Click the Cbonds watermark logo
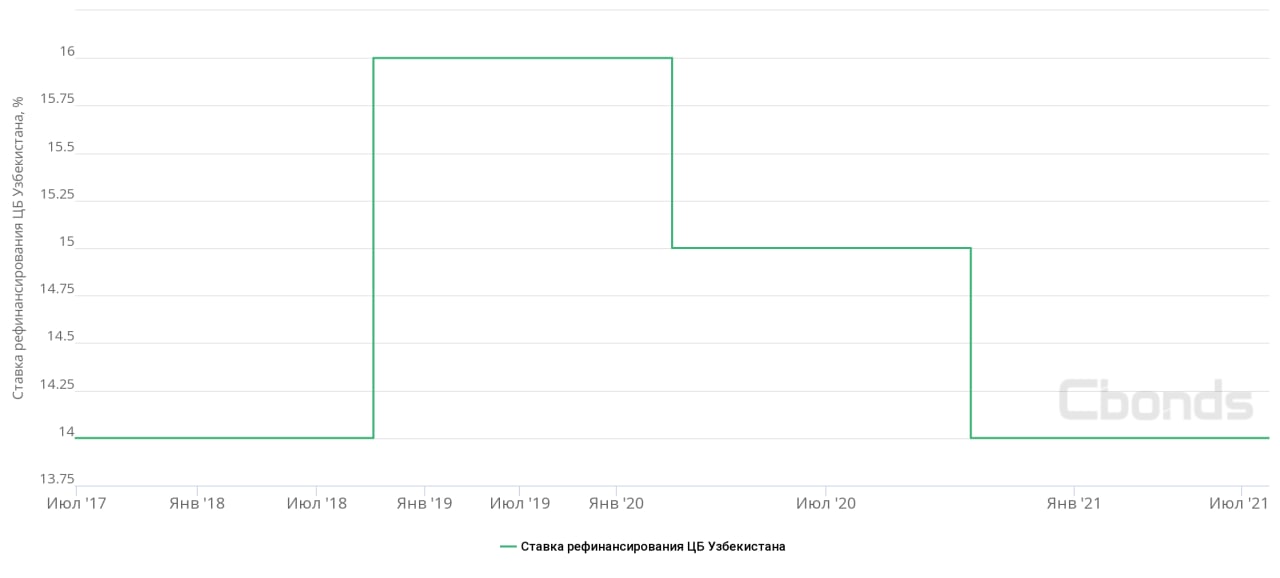 click(1155, 401)
